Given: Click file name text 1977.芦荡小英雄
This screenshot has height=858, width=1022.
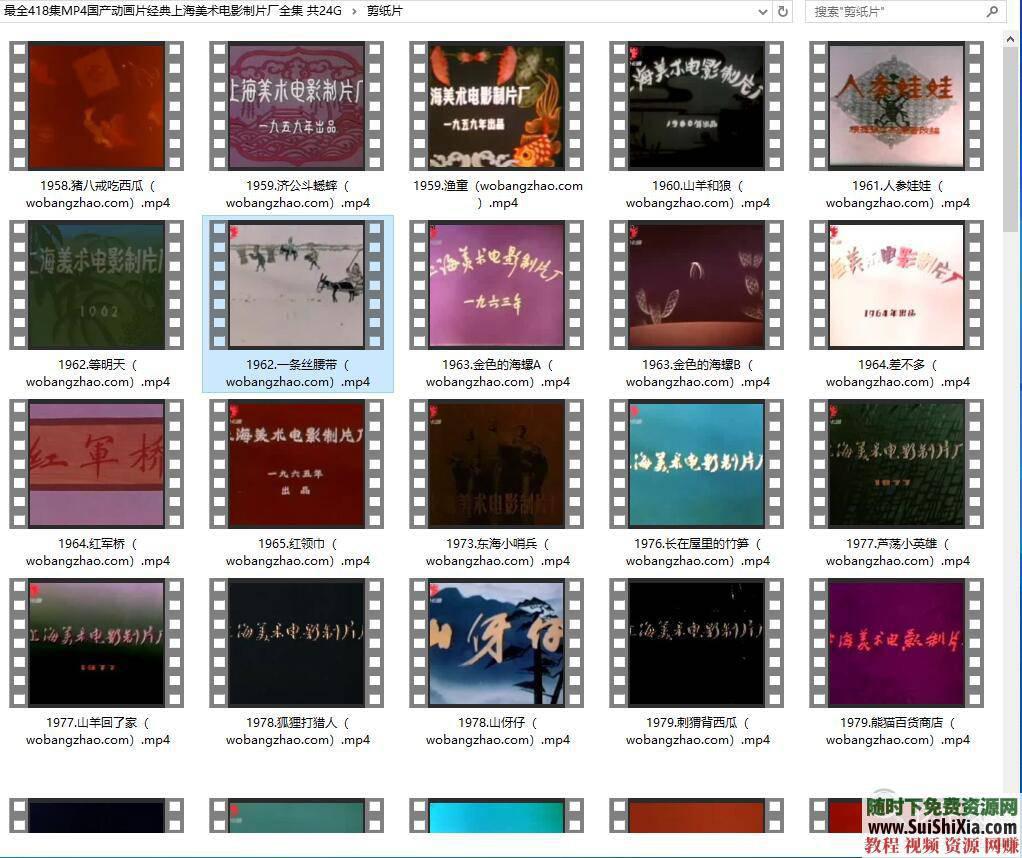Looking at the screenshot, I should pos(898,552).
